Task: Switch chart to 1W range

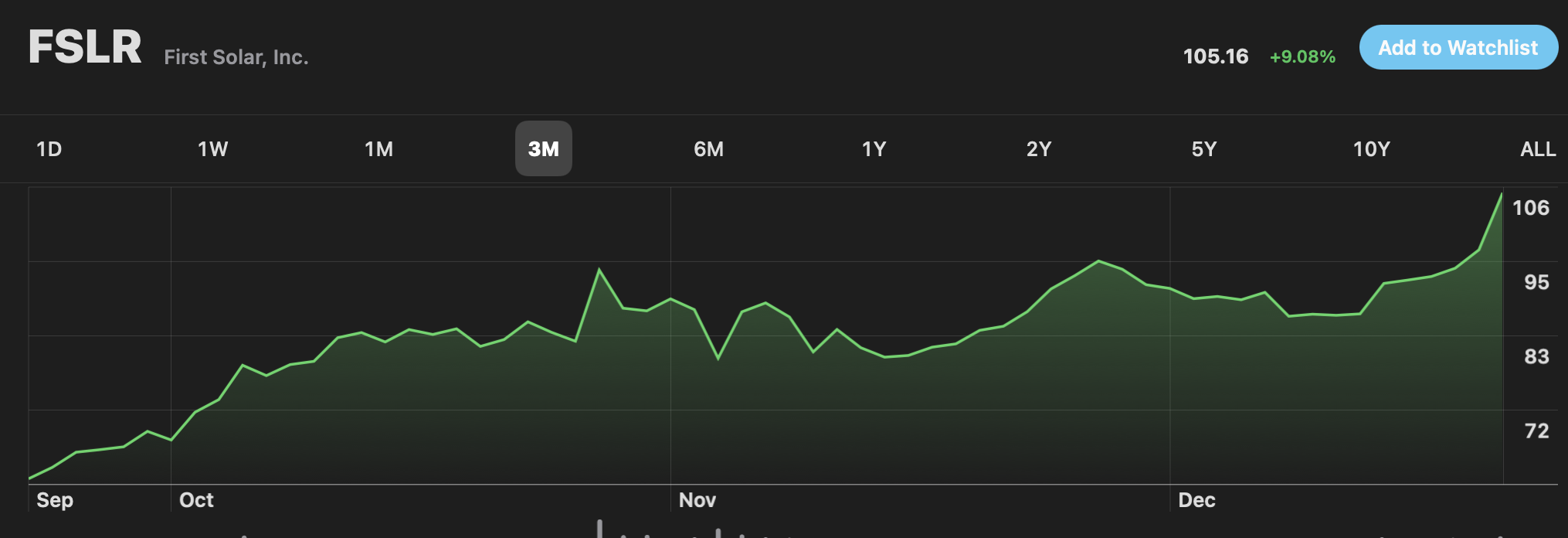Action: coord(213,149)
